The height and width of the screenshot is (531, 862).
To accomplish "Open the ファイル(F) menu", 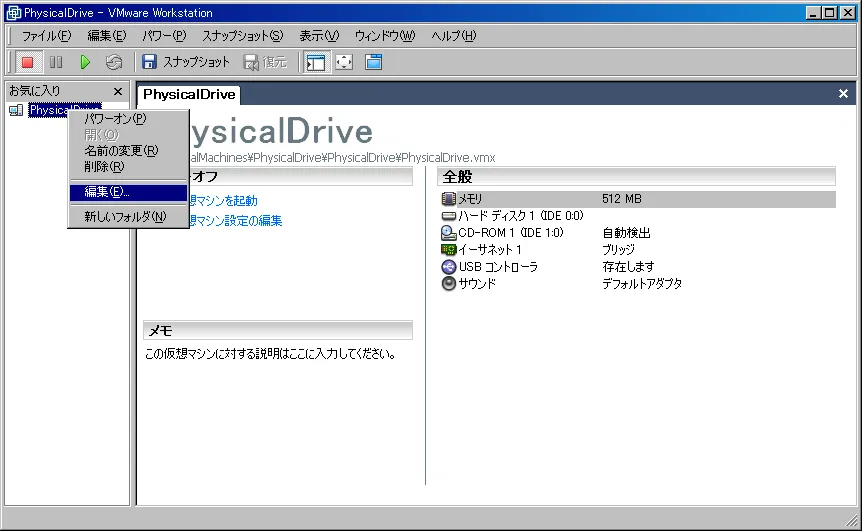I will point(46,36).
